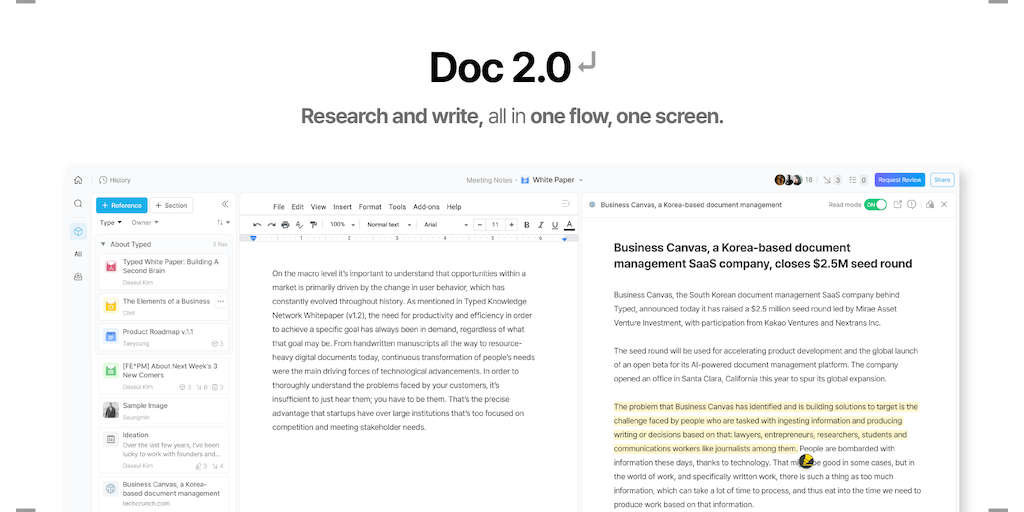The width and height of the screenshot is (1024, 512).
Task: Open the task list counter showing 0
Action: [x=857, y=180]
